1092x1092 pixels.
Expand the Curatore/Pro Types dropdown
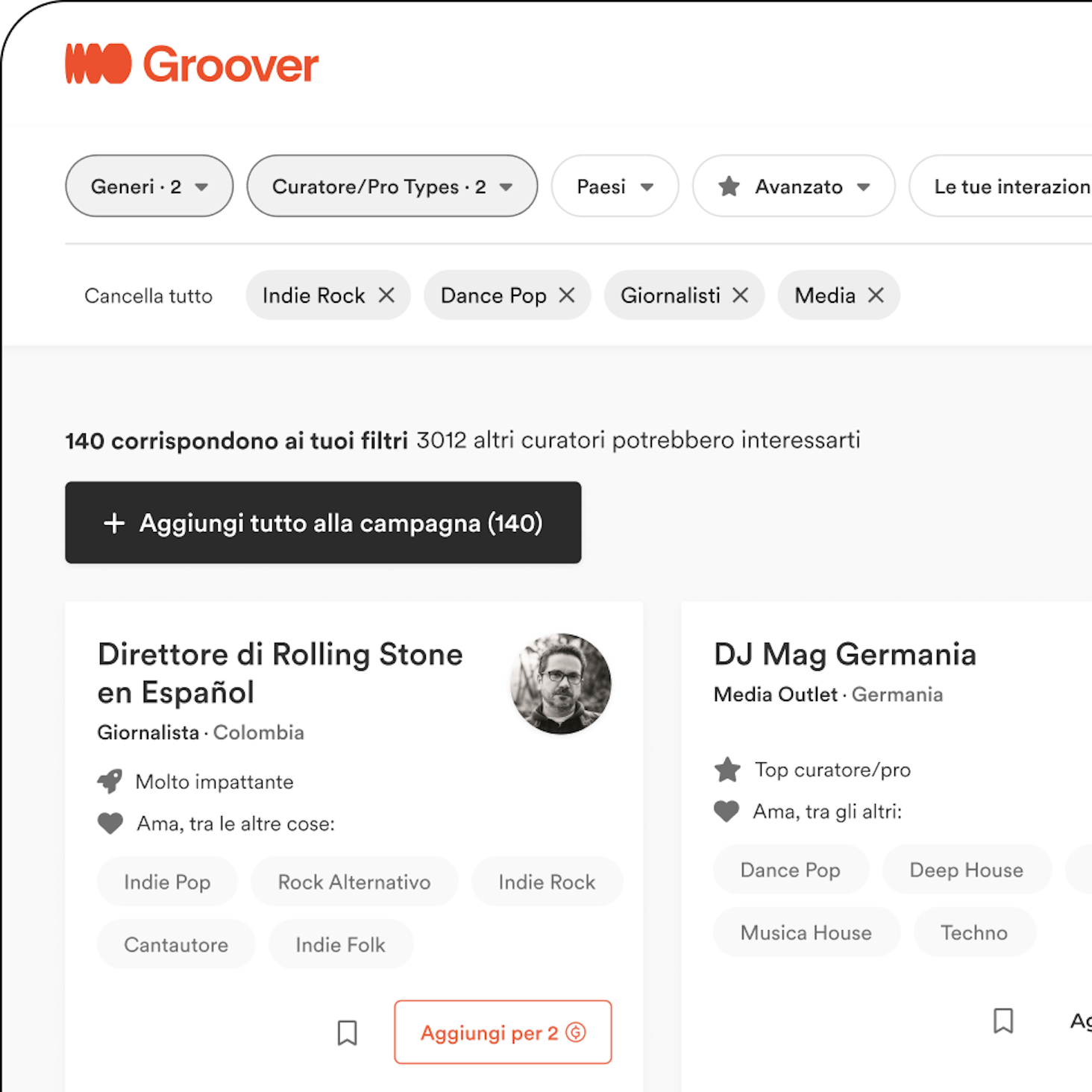pos(392,186)
